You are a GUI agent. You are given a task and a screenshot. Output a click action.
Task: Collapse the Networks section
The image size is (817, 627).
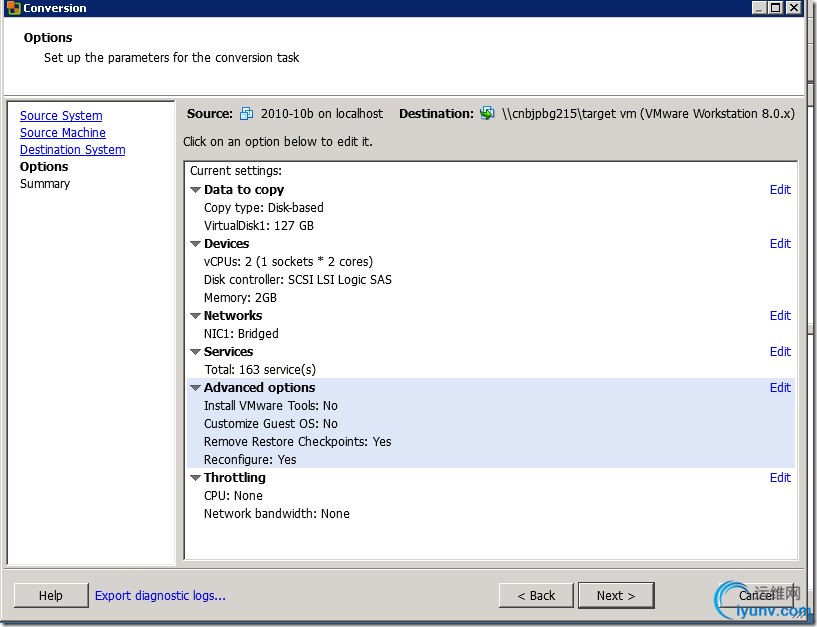point(195,316)
